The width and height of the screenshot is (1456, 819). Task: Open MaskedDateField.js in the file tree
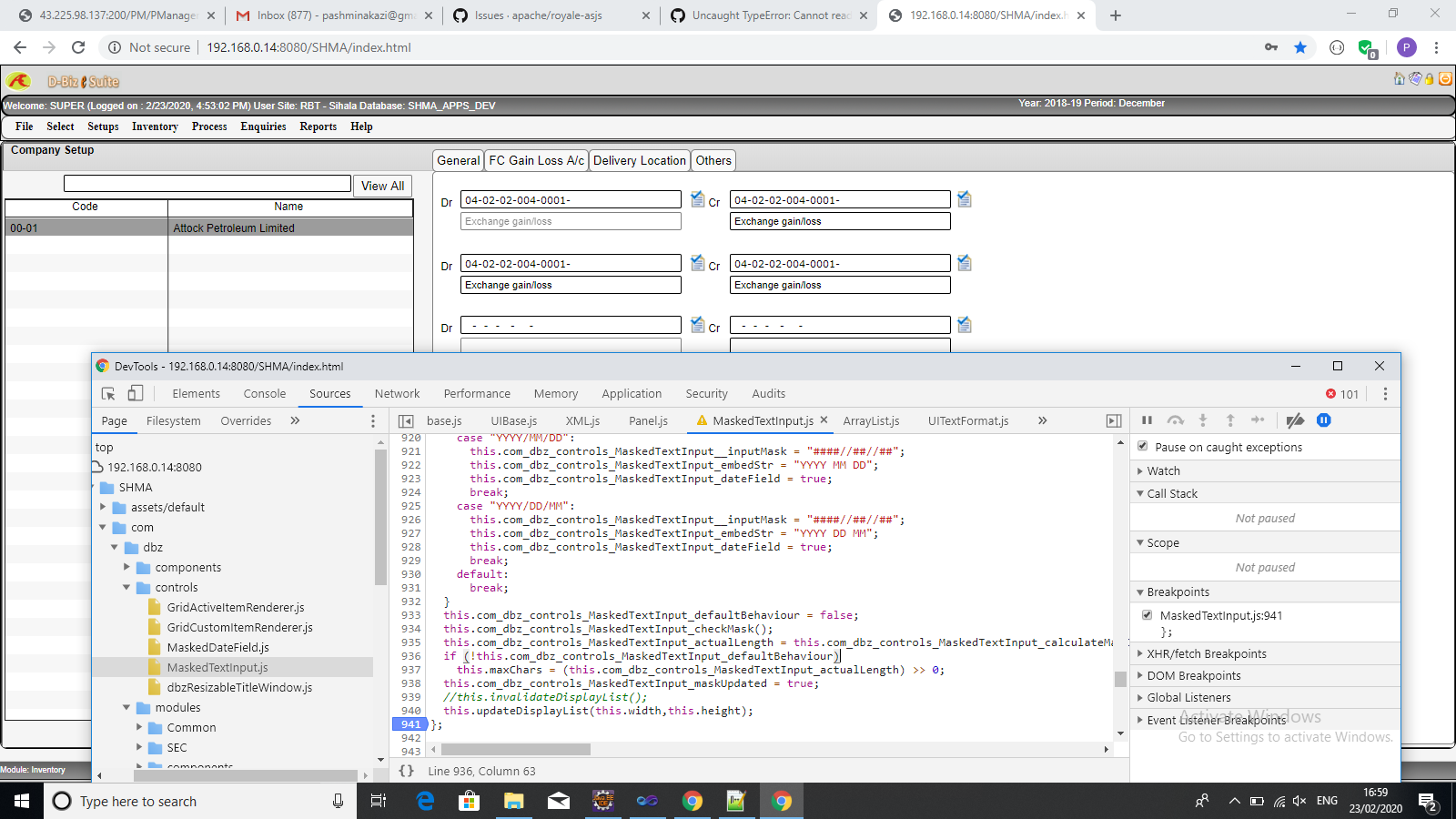(217, 647)
